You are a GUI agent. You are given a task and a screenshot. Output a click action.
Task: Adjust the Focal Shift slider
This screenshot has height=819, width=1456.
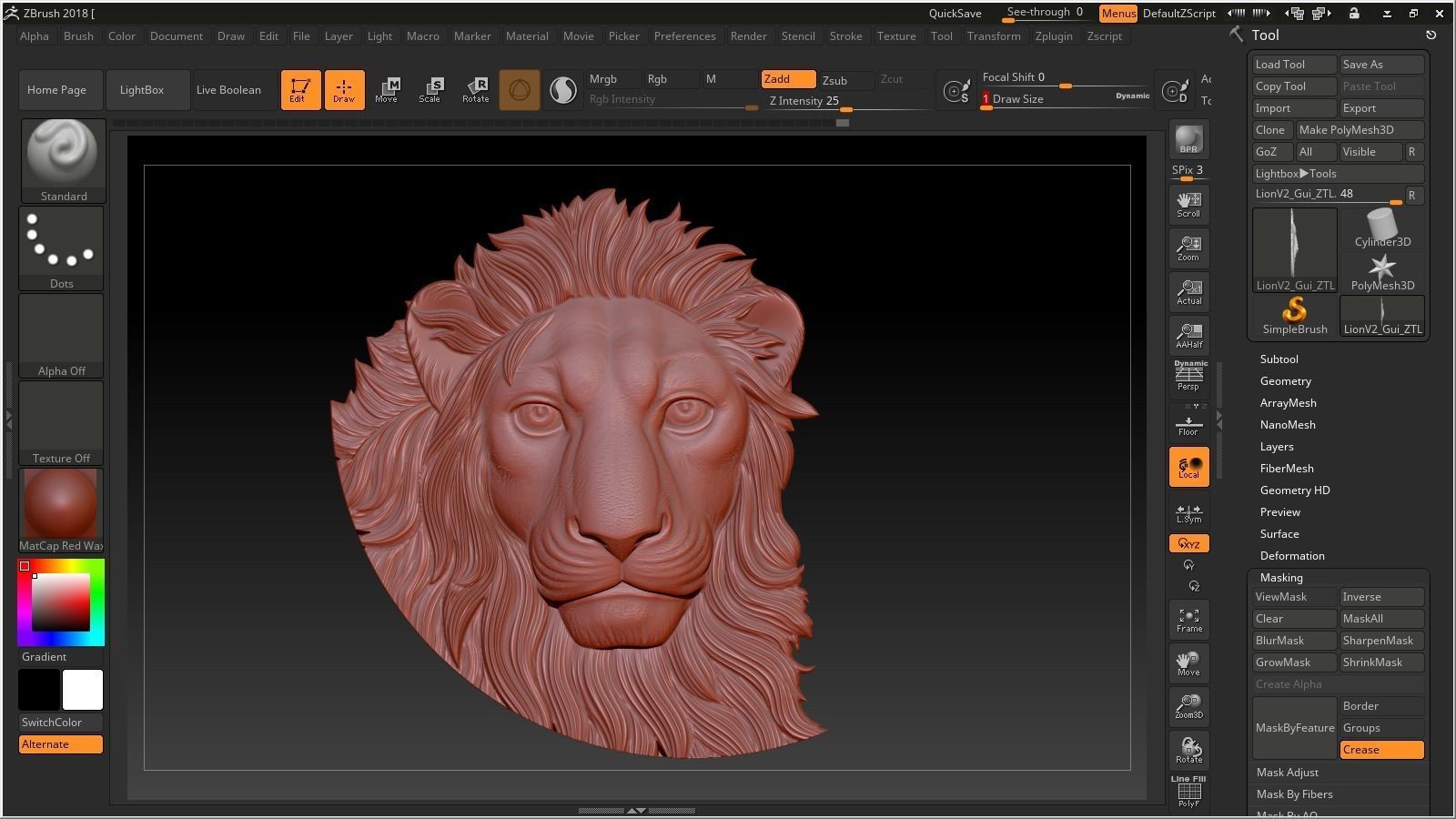1066,78
